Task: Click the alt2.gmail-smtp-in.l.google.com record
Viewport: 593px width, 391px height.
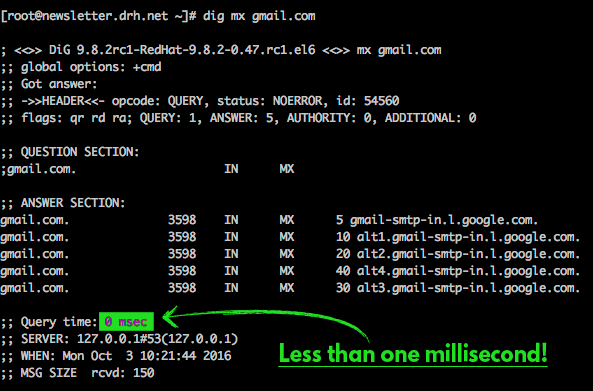Action: pos(468,254)
